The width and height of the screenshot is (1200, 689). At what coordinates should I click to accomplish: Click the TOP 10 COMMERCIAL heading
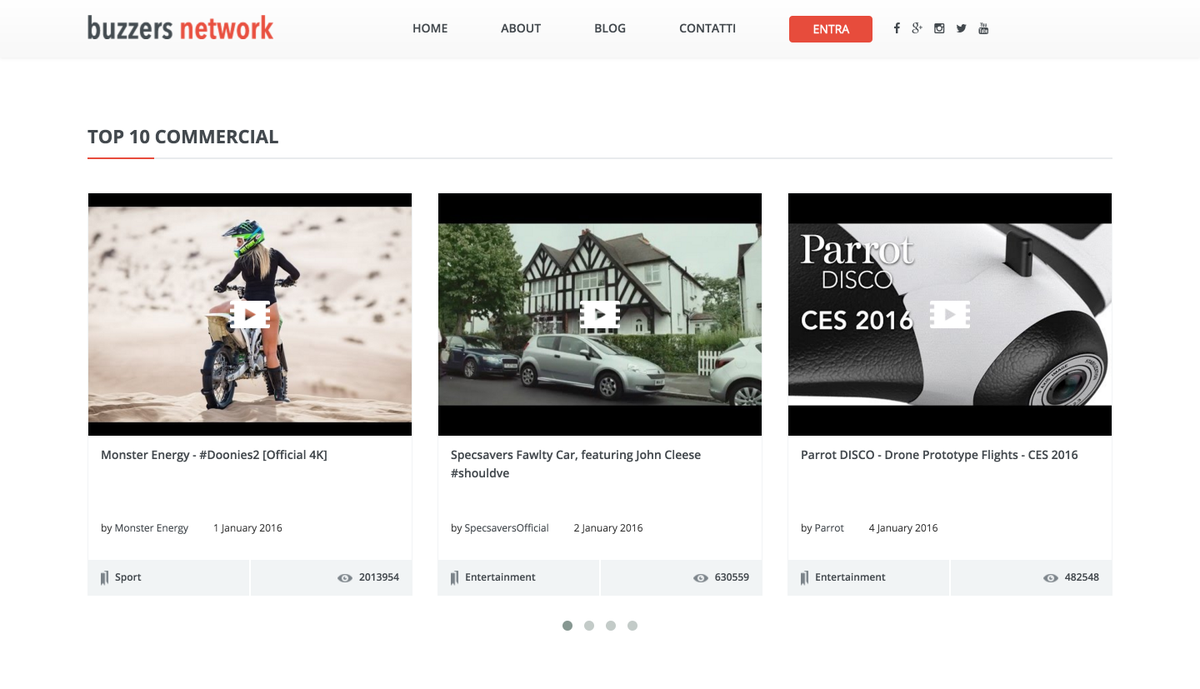click(x=183, y=137)
